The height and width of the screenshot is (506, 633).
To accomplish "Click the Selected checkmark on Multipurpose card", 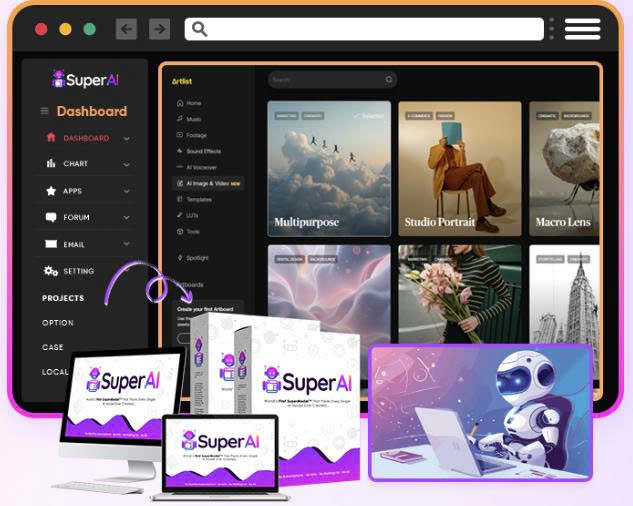I will [369, 116].
